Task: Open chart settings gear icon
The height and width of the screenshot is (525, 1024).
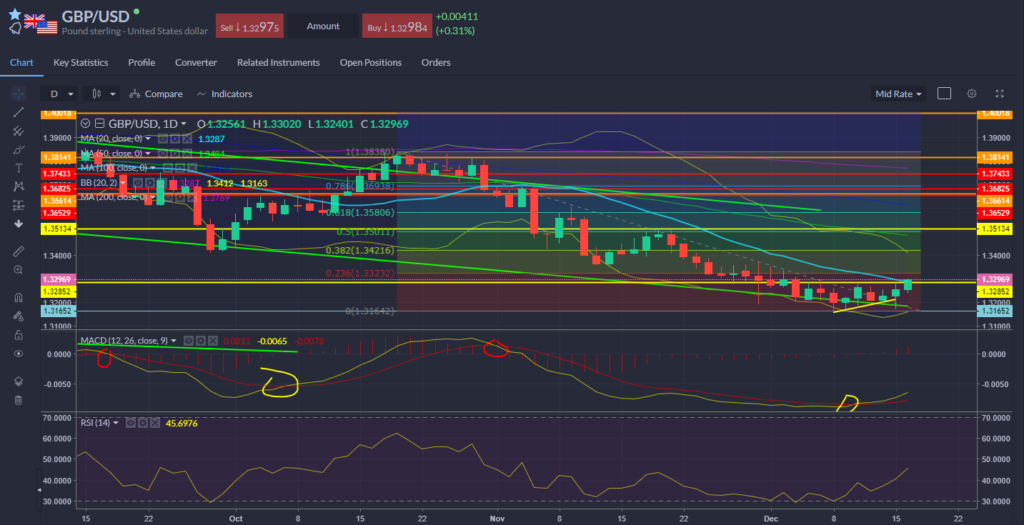Action: click(x=972, y=93)
